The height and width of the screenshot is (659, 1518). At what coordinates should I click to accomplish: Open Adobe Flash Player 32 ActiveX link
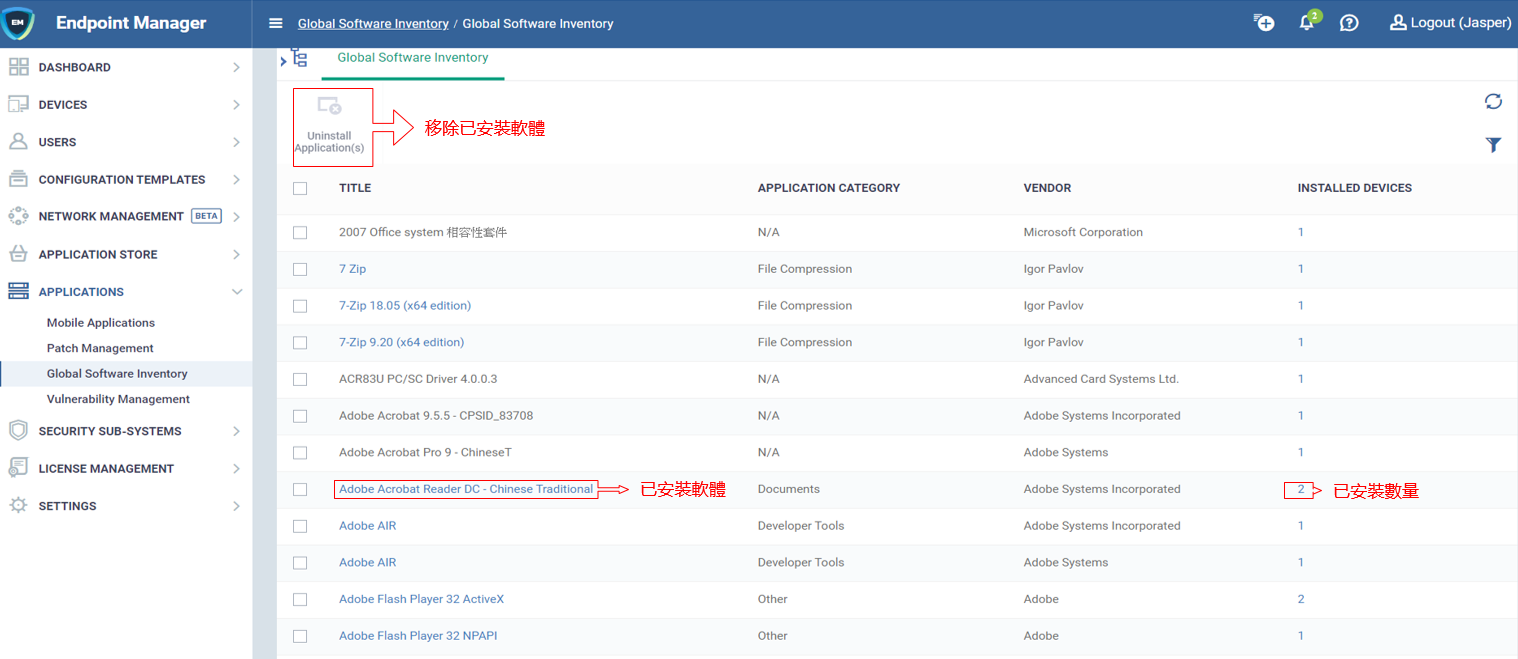pyautogui.click(x=422, y=599)
